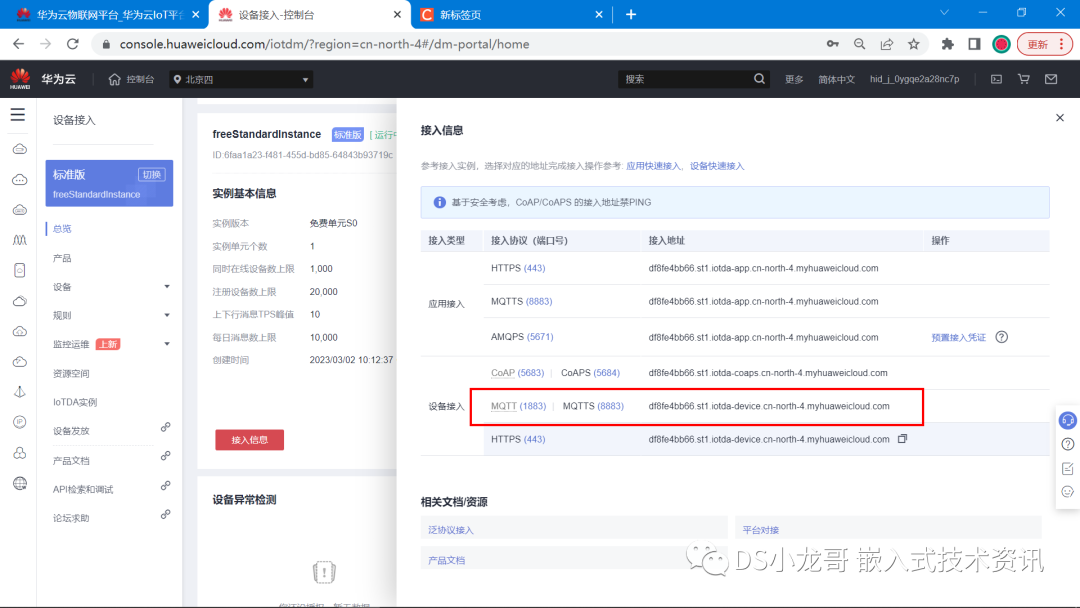Click the red 接入信息 button

click(x=249, y=439)
